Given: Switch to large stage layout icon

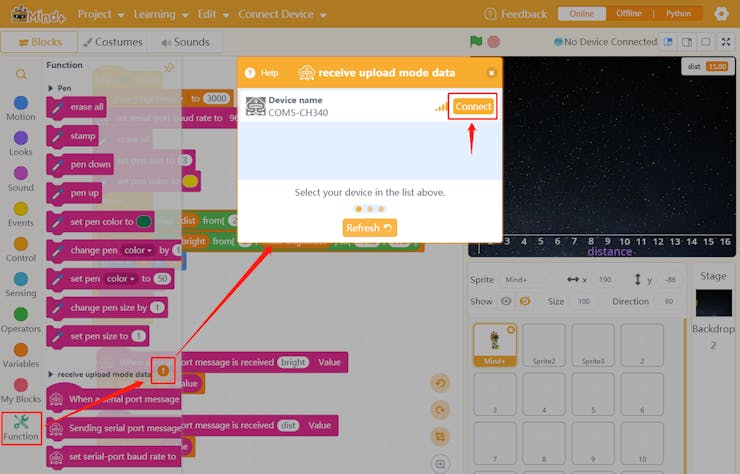Looking at the screenshot, I should click(x=687, y=42).
